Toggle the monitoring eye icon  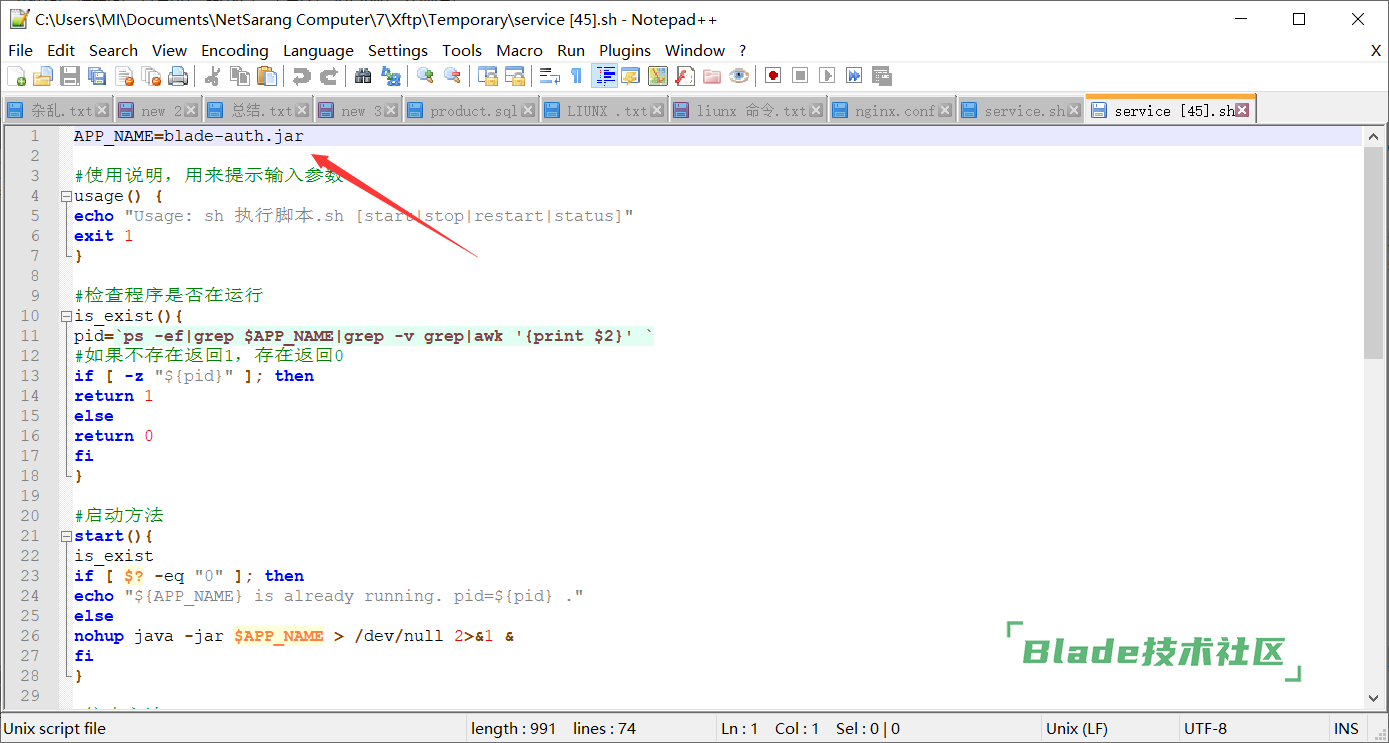coord(738,76)
